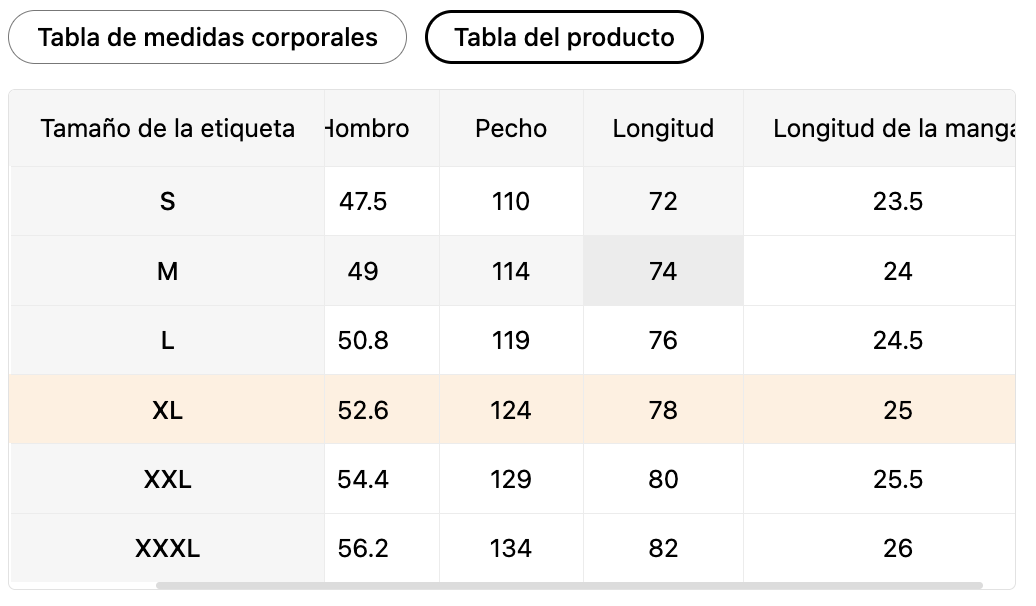Click the Pecho column header
Viewport: 1036px width, 606px height.
click(x=511, y=128)
